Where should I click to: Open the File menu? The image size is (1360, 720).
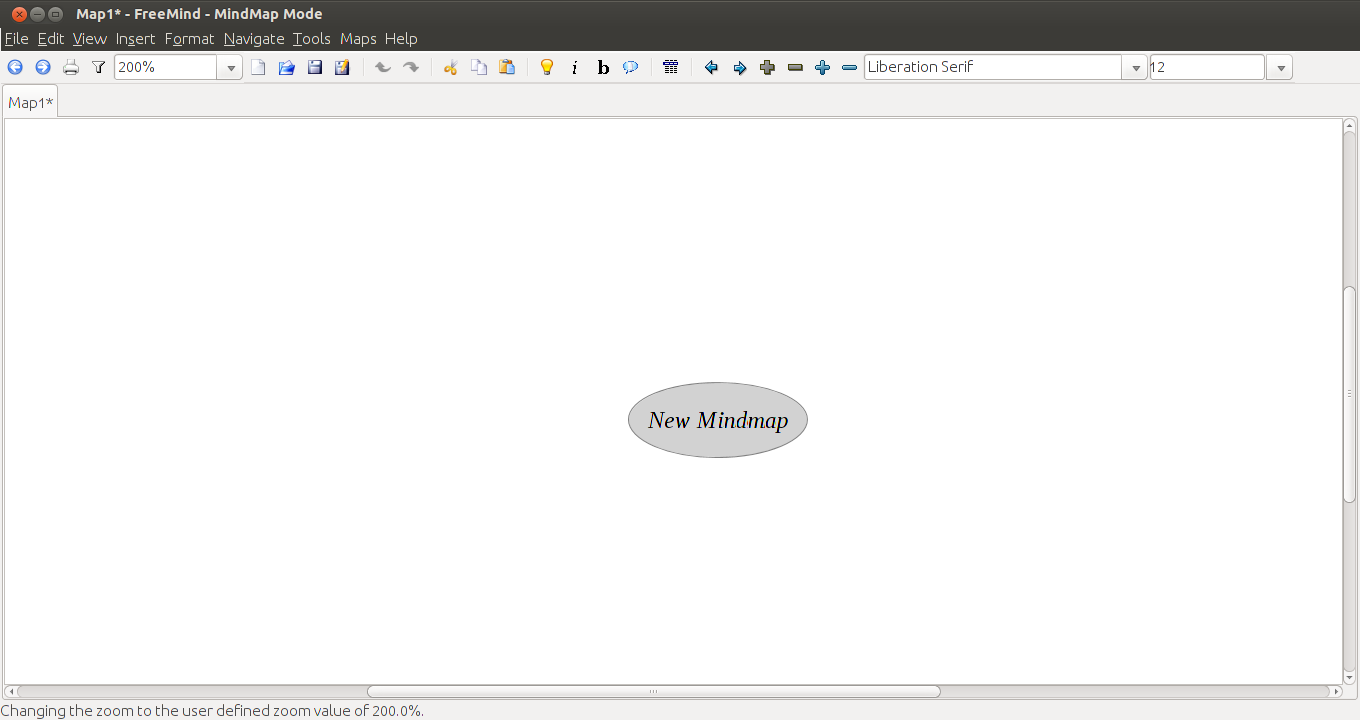(x=17, y=39)
